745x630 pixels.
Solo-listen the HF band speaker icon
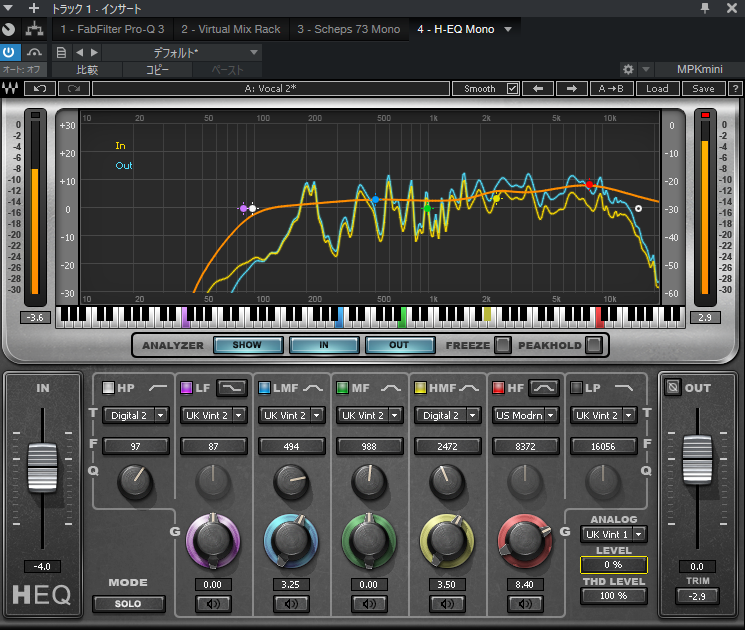click(525, 603)
